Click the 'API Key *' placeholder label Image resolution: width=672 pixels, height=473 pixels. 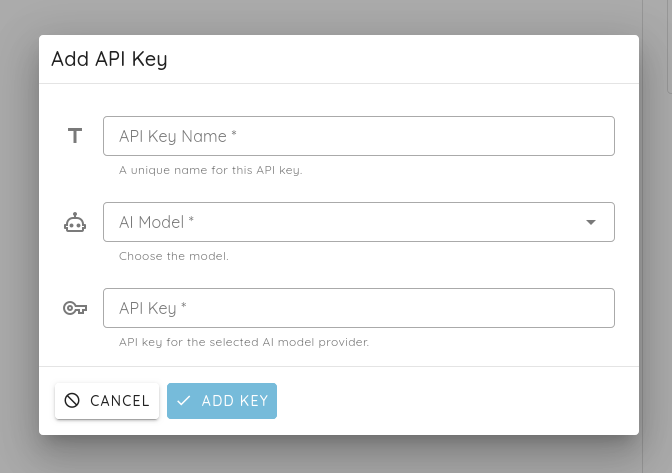[x=153, y=308]
